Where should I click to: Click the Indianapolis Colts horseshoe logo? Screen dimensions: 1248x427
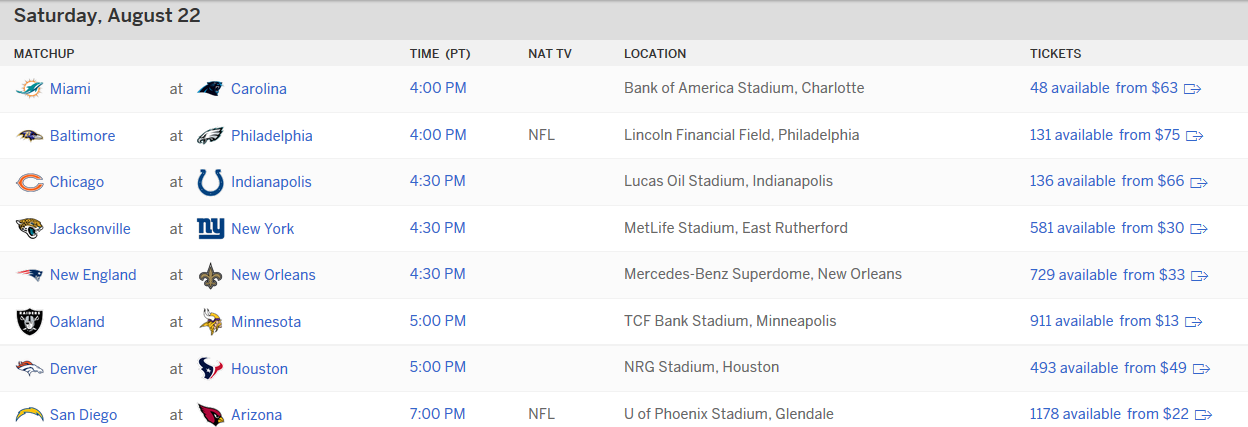pyautogui.click(x=210, y=182)
